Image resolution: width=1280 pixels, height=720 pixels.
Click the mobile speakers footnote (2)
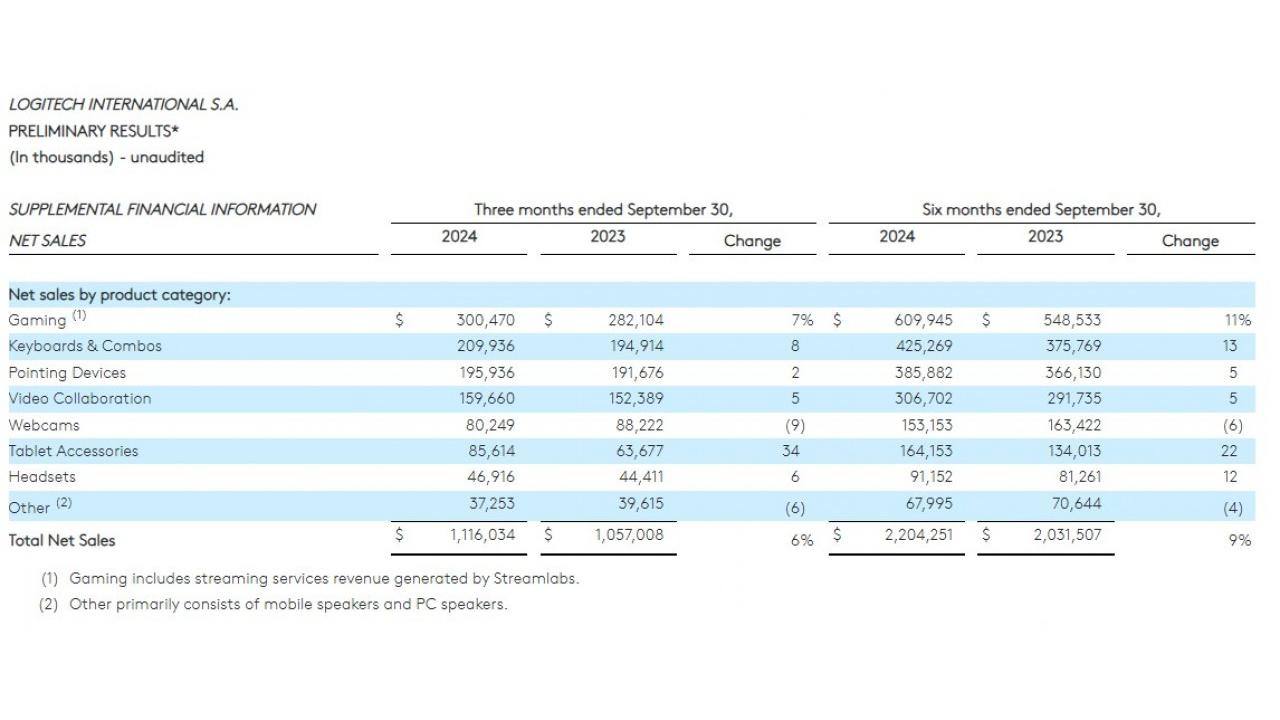tap(287, 604)
